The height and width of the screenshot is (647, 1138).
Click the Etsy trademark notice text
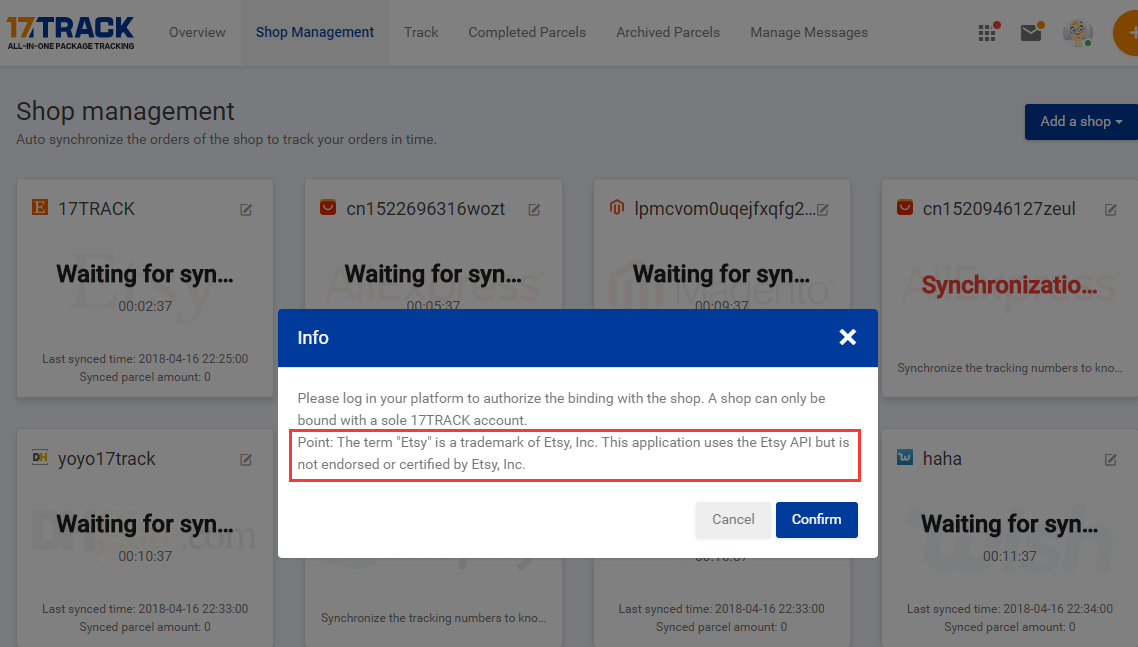pyautogui.click(x=573, y=453)
